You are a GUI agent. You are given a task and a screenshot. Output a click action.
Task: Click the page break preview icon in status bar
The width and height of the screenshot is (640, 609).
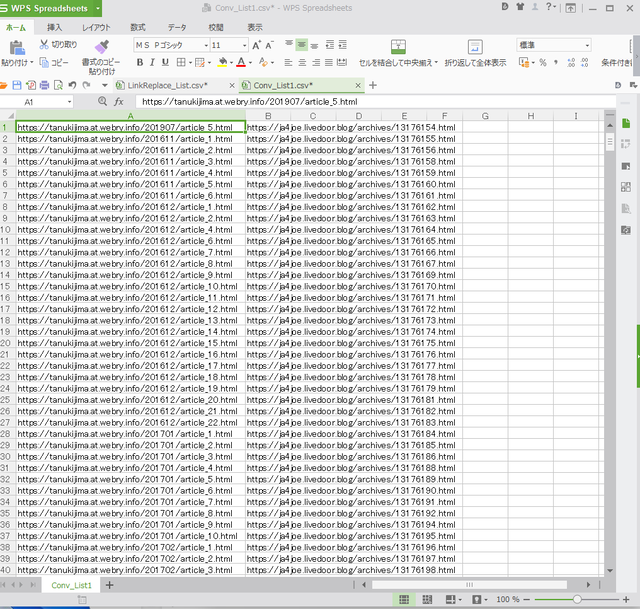(x=427, y=599)
